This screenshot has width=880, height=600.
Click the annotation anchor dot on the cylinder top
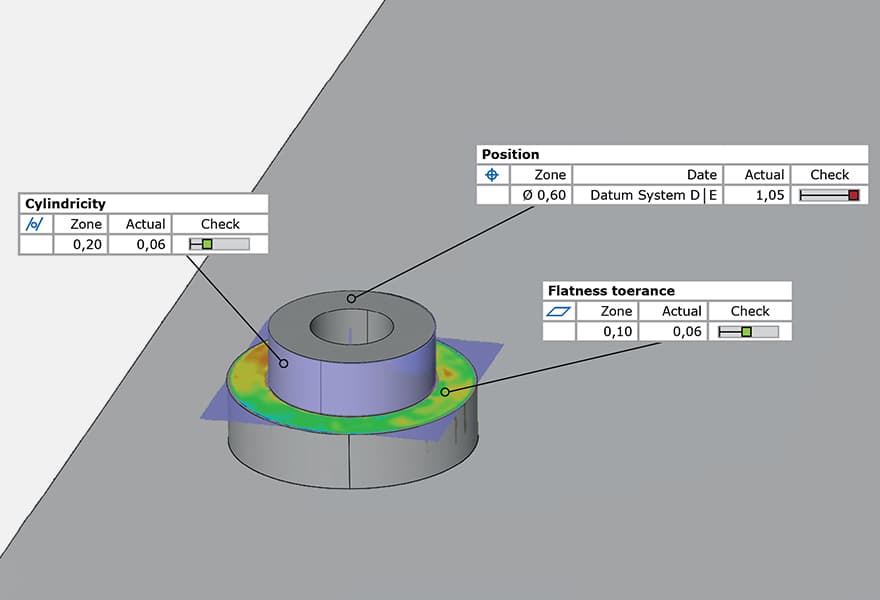(x=351, y=298)
